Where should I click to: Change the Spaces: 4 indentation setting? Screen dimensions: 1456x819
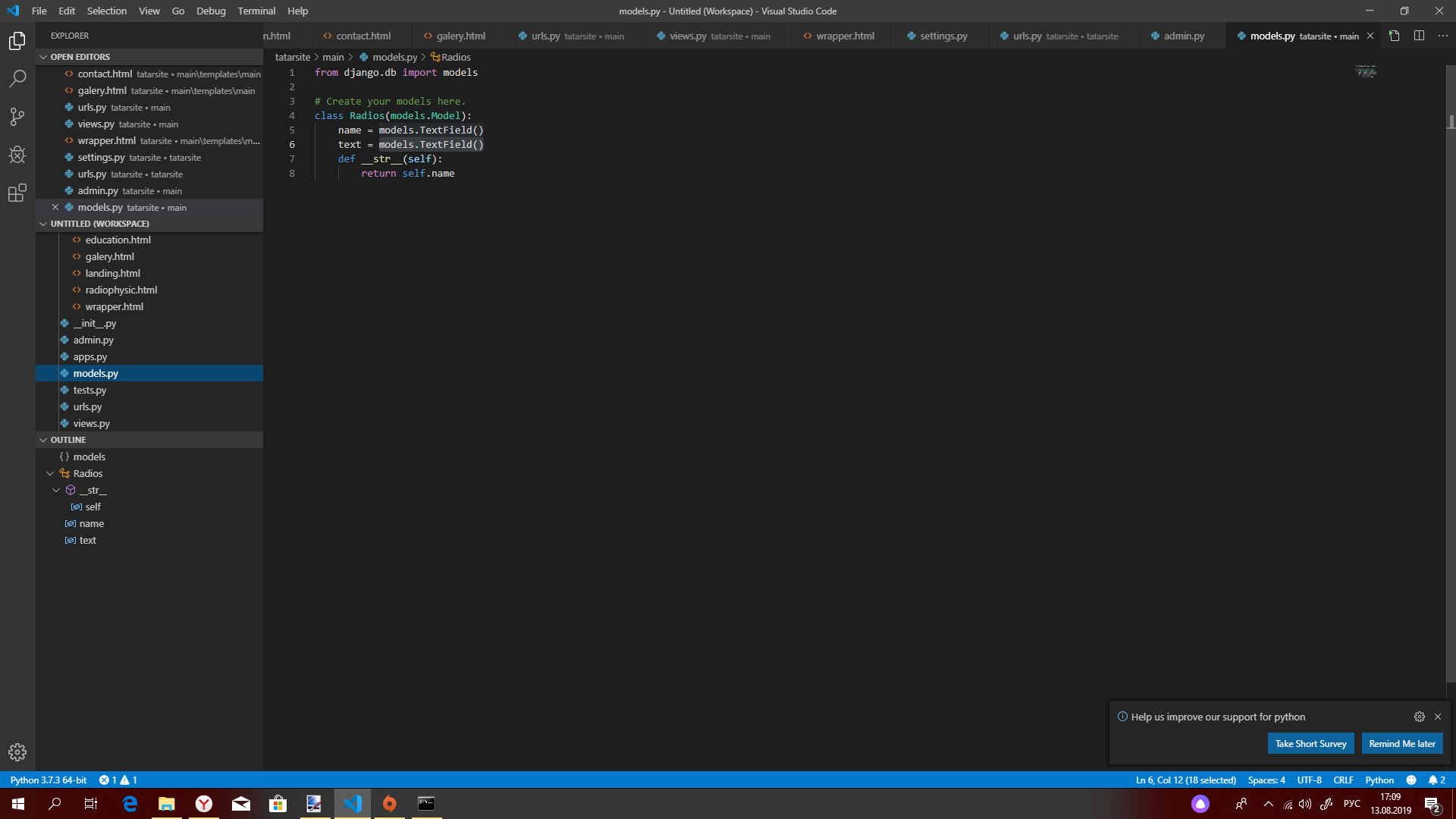point(1266,780)
